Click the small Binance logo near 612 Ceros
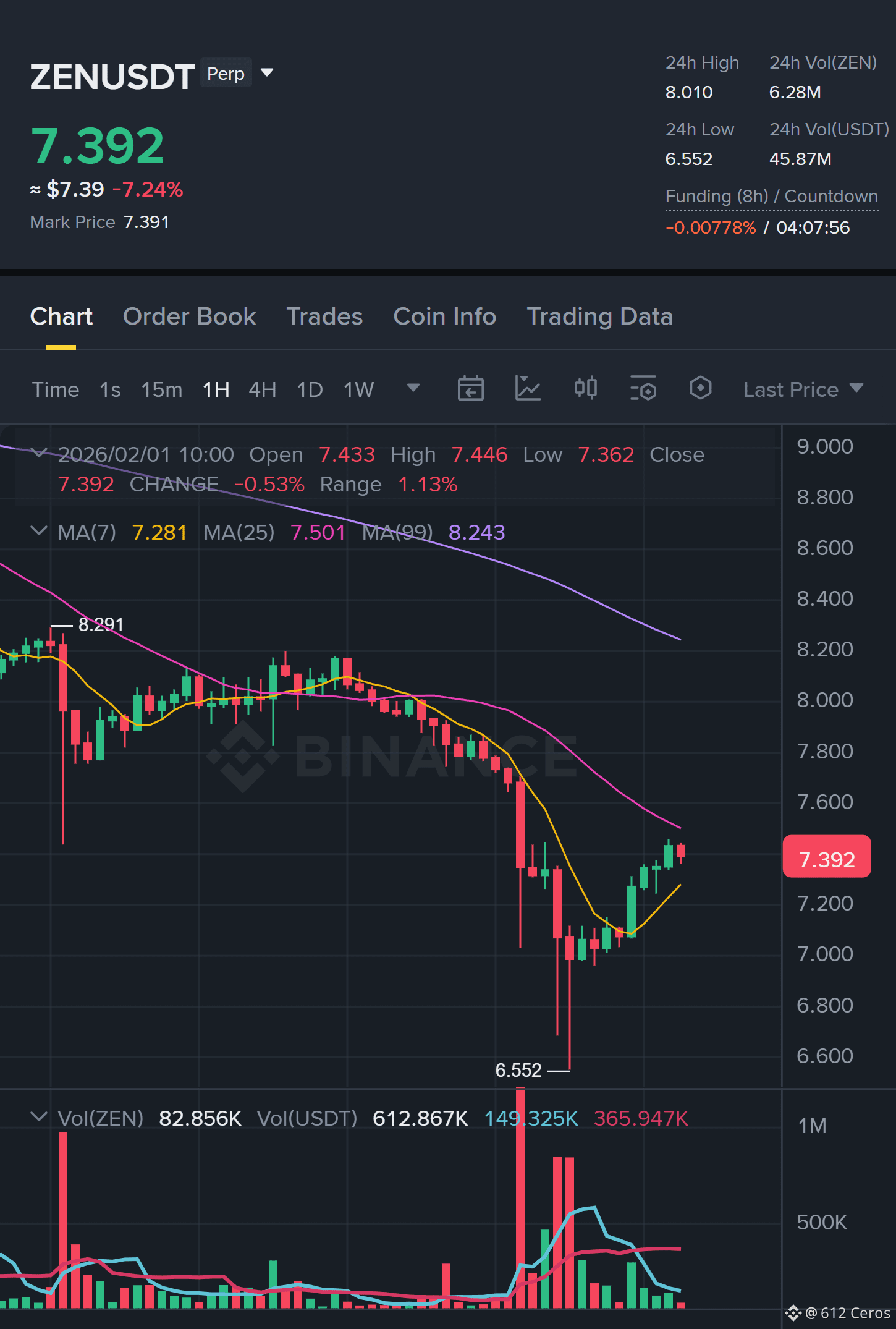The width and height of the screenshot is (896, 1329). point(793,1313)
